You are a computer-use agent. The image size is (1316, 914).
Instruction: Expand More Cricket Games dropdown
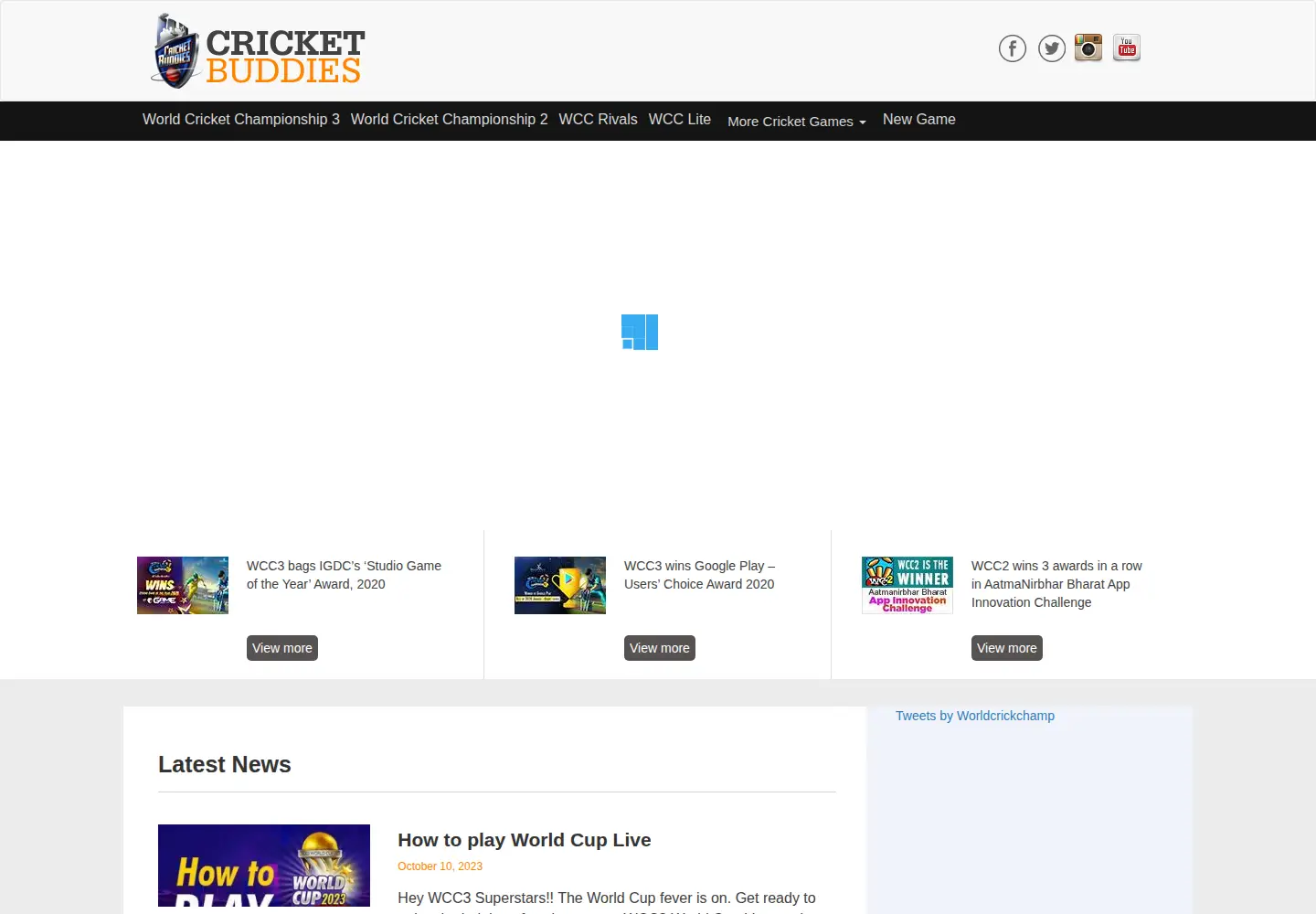click(x=797, y=122)
